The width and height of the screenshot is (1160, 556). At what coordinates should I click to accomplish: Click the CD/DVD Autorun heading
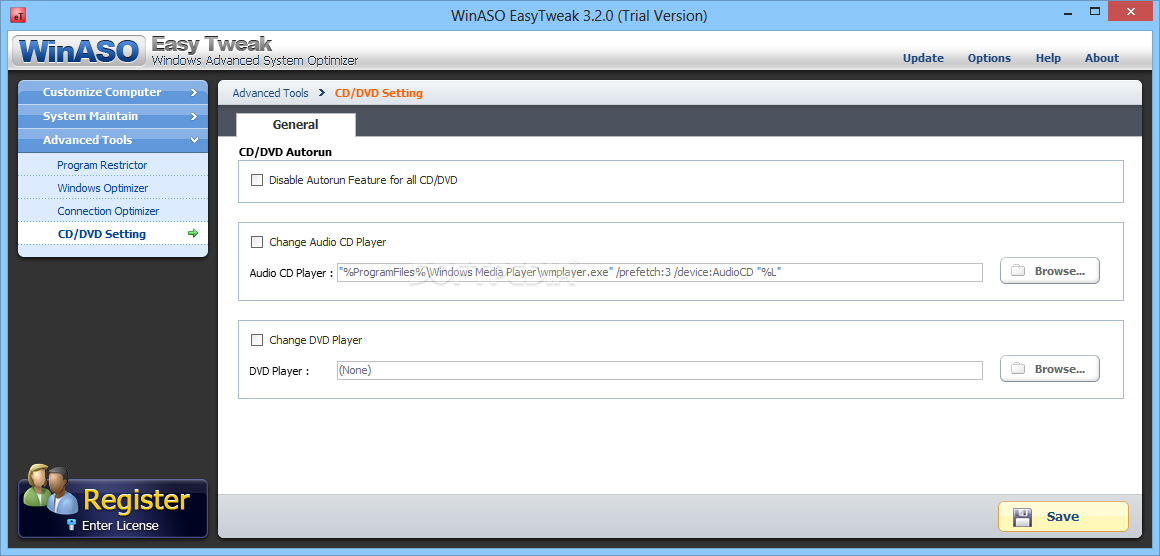click(285, 152)
